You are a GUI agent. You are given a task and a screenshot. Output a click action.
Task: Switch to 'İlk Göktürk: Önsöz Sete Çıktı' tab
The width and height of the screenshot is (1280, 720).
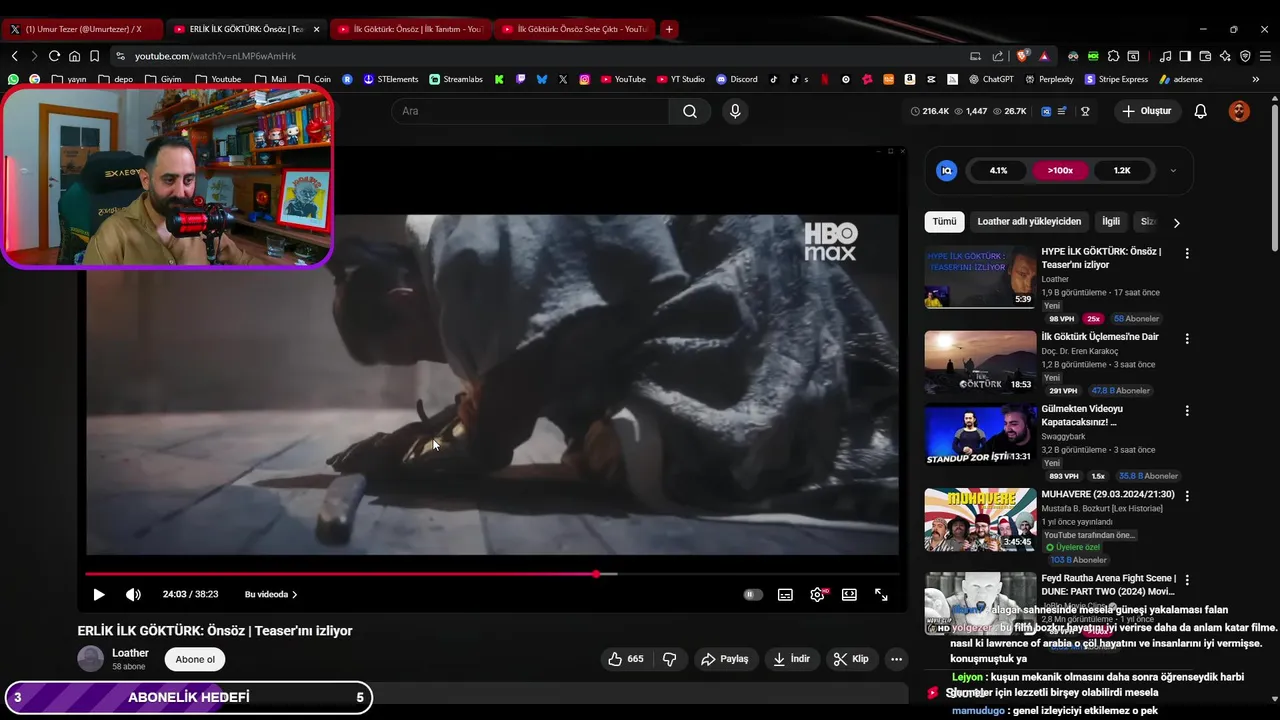click(x=574, y=29)
